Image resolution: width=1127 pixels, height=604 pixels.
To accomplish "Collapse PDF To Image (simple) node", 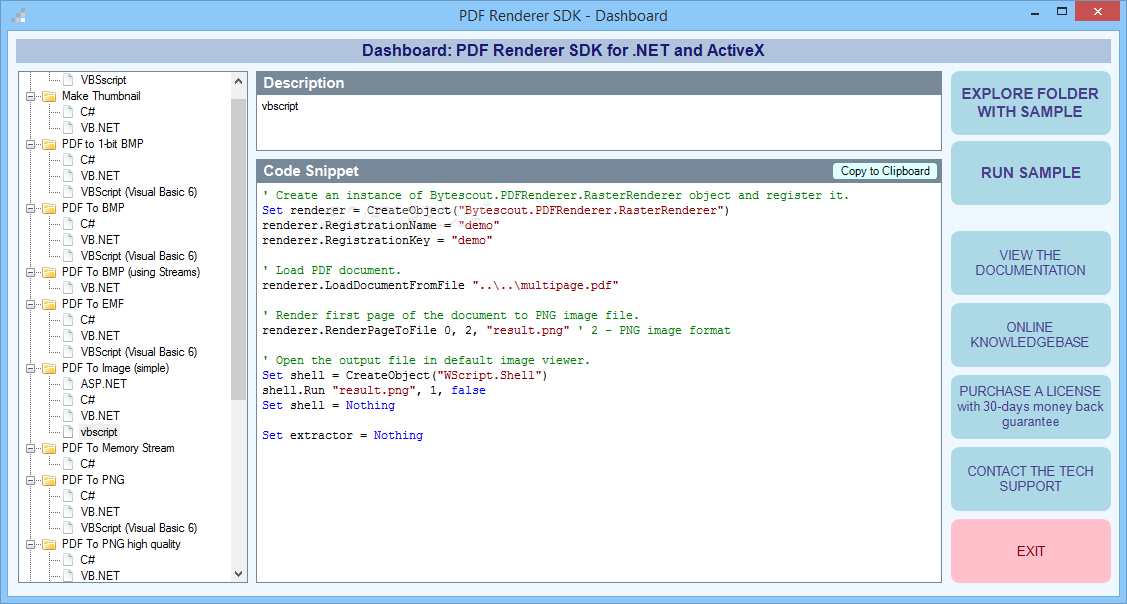I will 30,368.
